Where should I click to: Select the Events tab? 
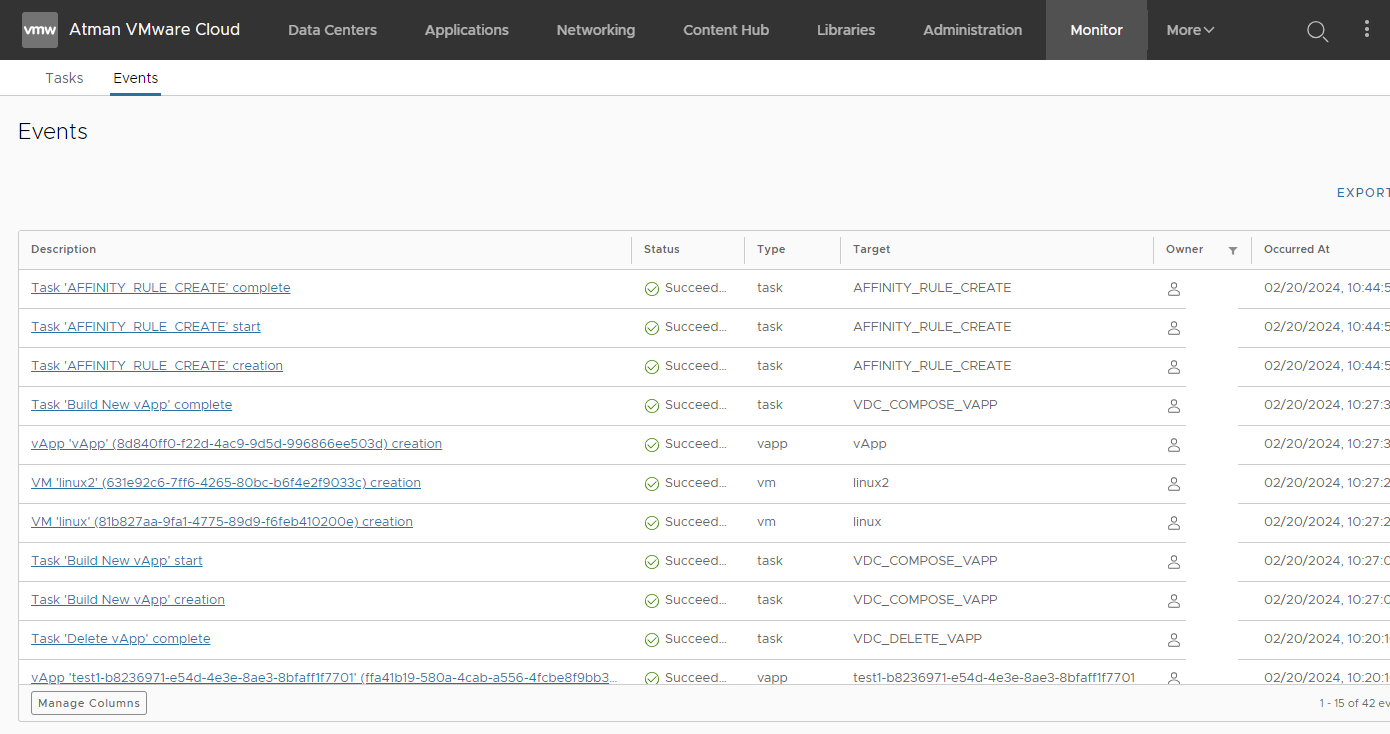[x=135, y=78]
